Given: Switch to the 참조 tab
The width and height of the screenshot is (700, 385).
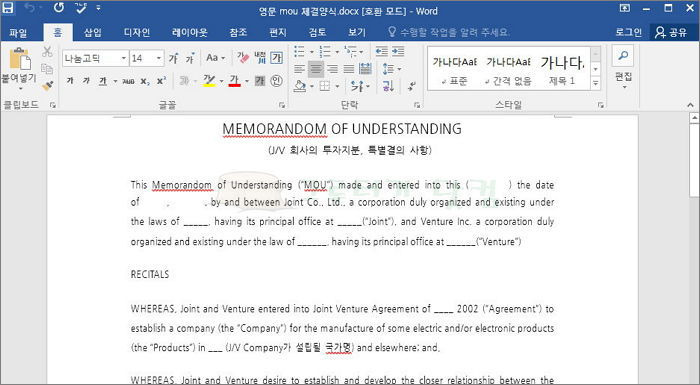Looking at the screenshot, I should point(238,32).
